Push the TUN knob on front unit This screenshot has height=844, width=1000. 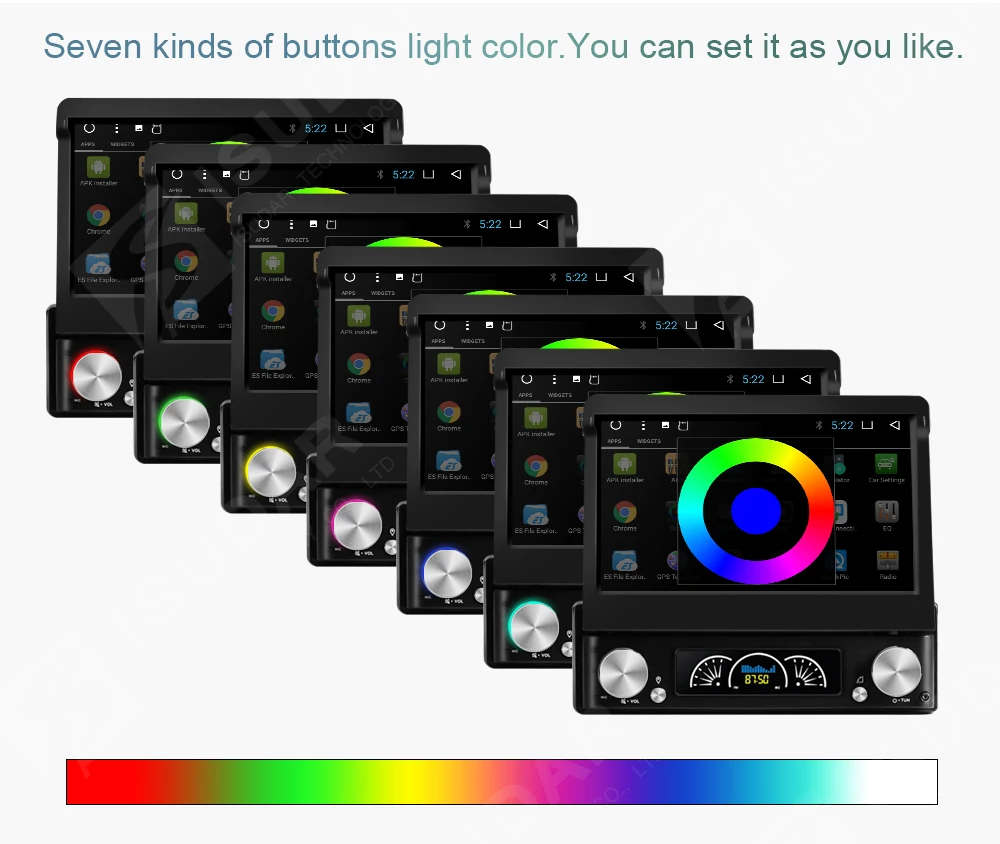tap(896, 672)
